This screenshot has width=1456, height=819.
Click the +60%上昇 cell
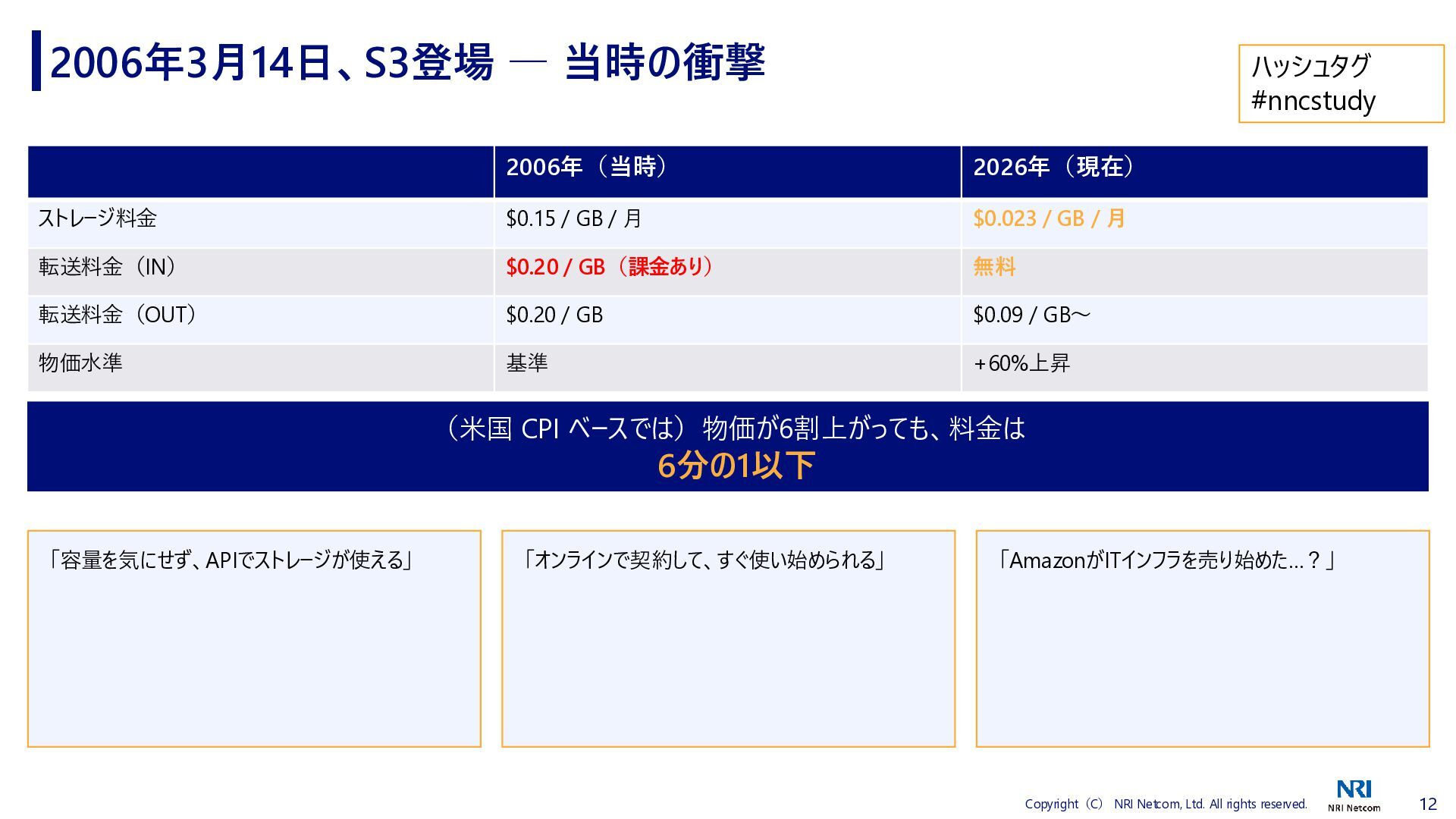1021,363
